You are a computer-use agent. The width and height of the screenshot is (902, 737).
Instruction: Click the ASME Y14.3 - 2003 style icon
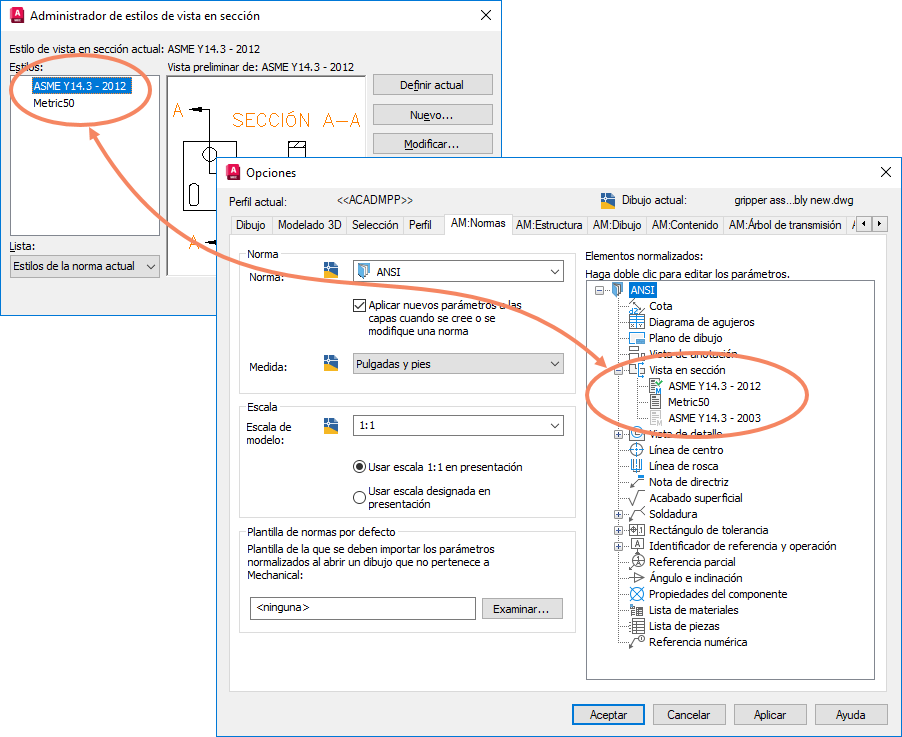655,418
